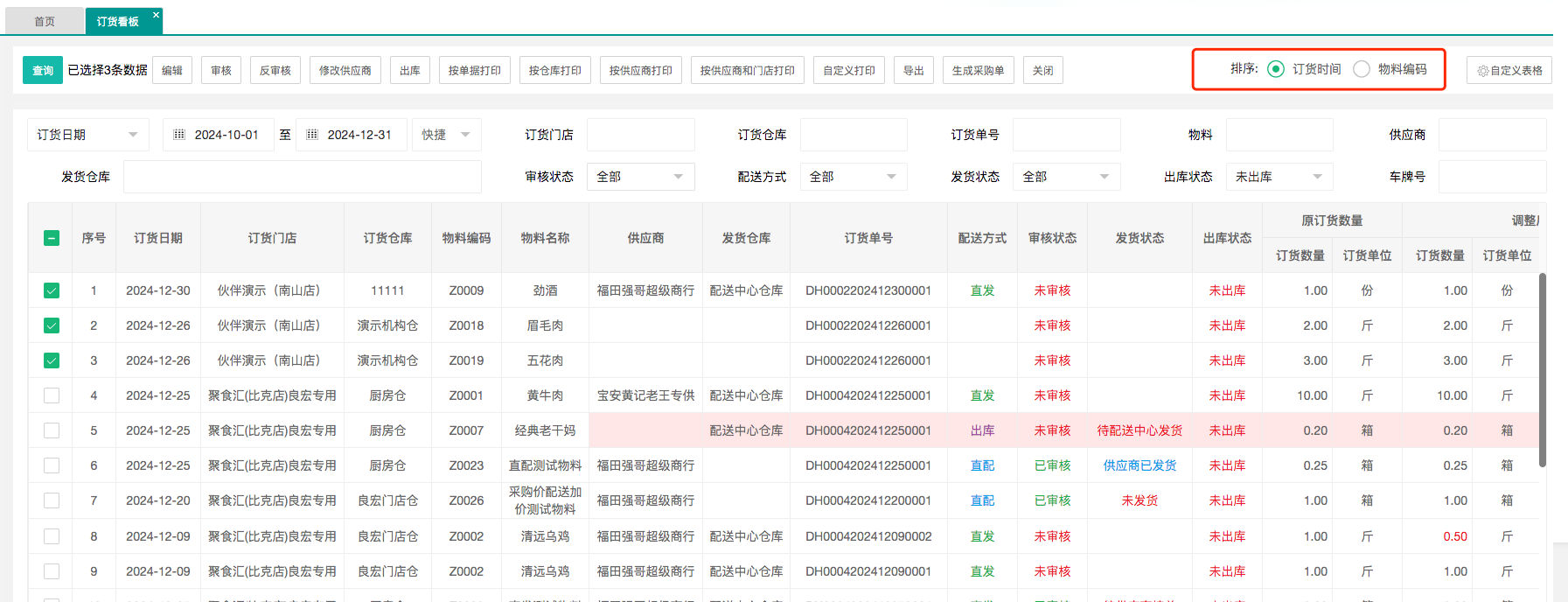Close the 订货看板 tab
Image resolution: width=1568 pixels, height=602 pixels.
pyautogui.click(x=156, y=15)
